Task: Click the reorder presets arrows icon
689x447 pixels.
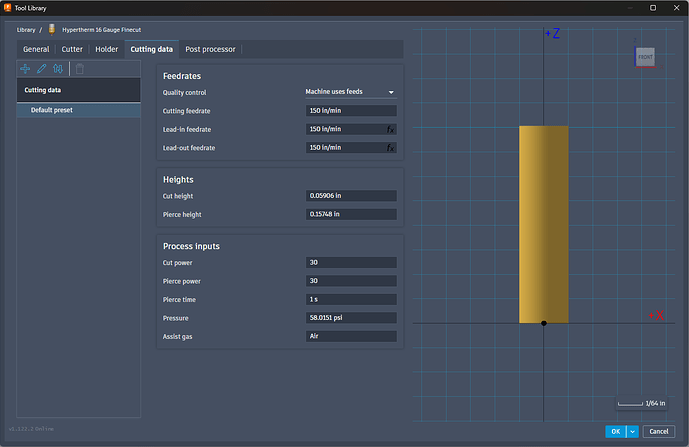Action: click(58, 69)
